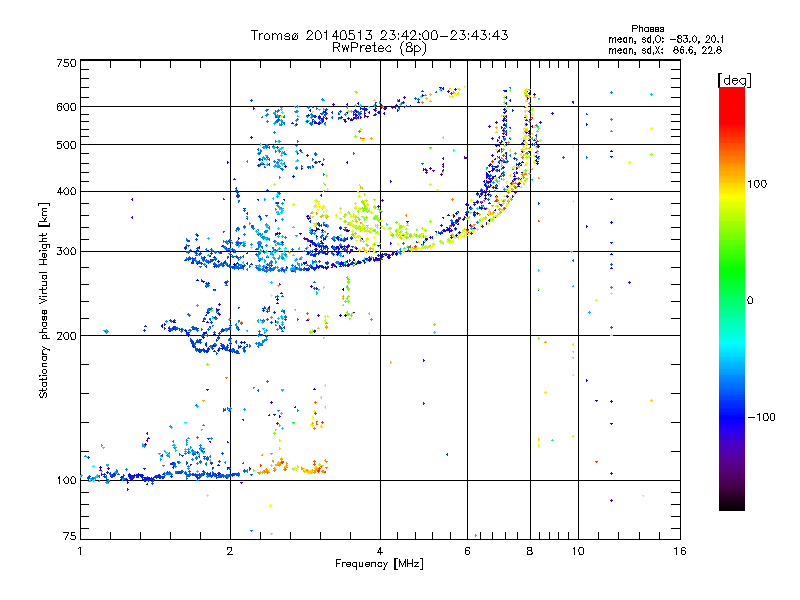800x600 pixels.
Task: Click the [deg] colorbar unit label
Action: pos(734,80)
